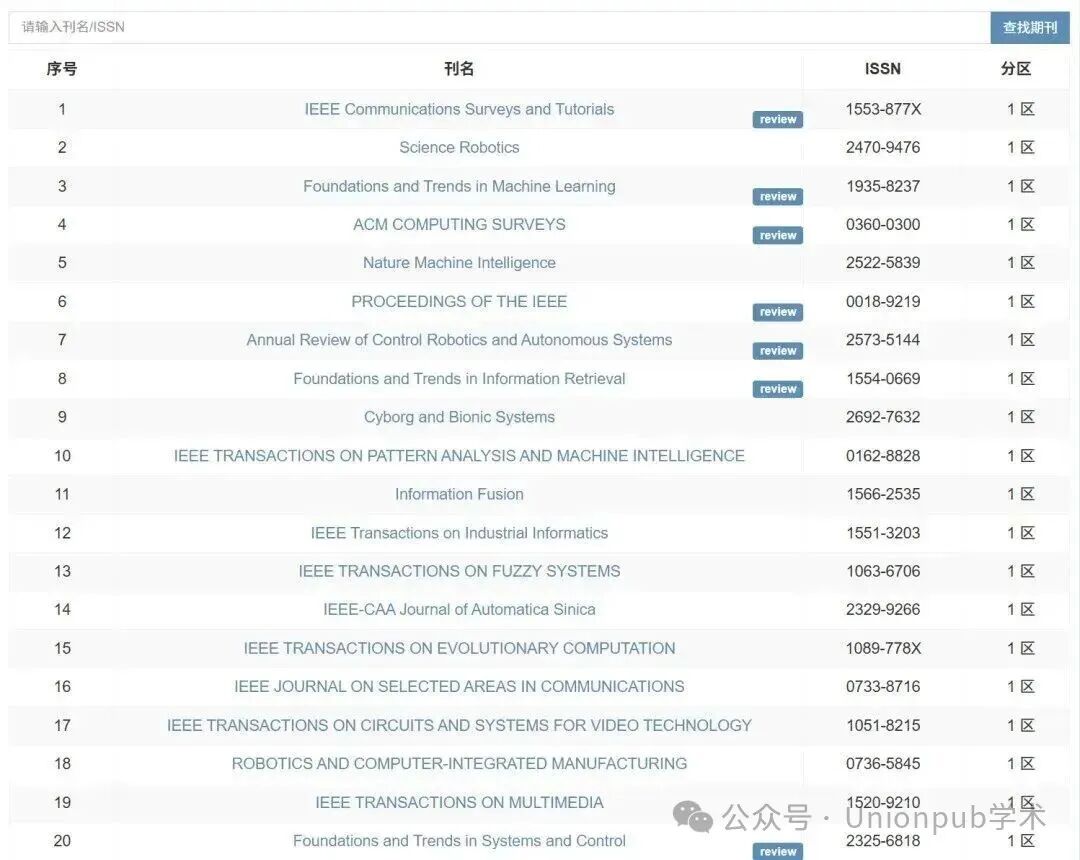Select ISSN 2573-5144 cell
Screen dimensions: 1080x860
883,339
